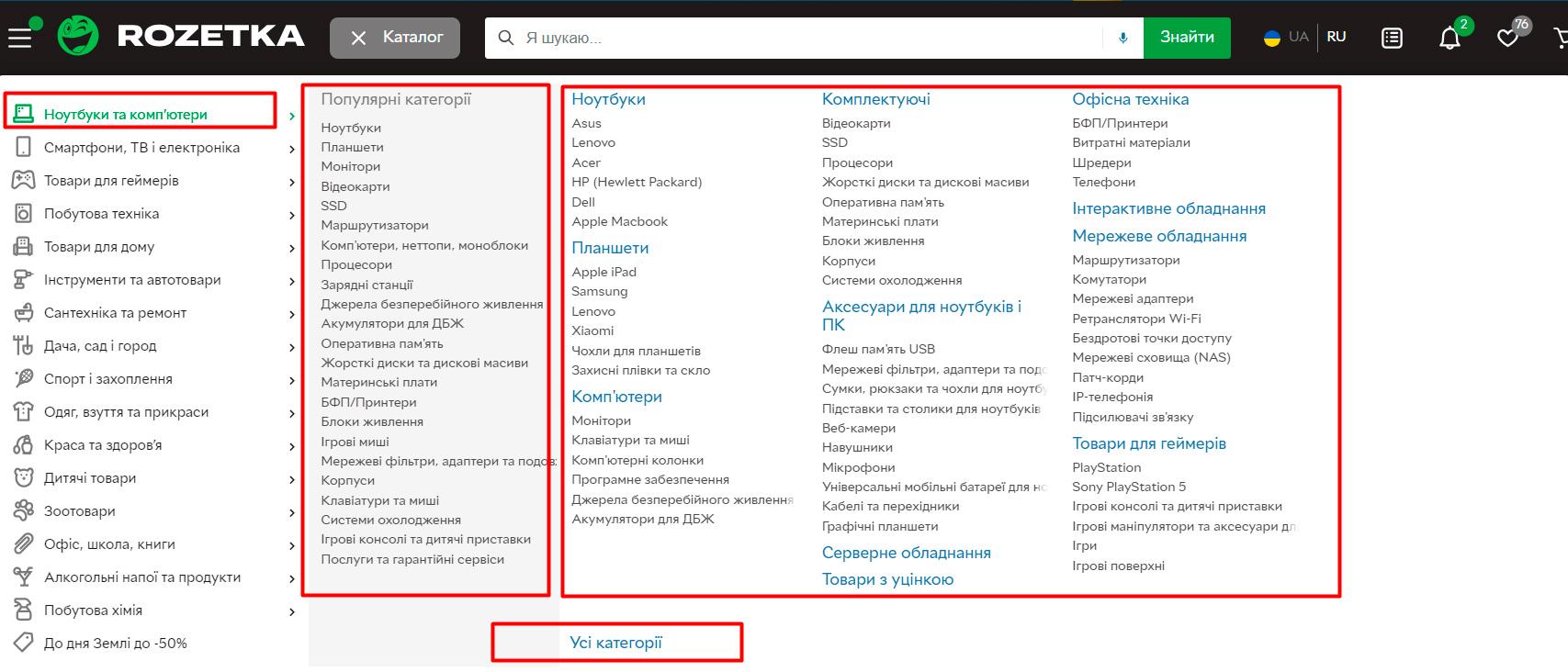Image resolution: width=1568 pixels, height=672 pixels.
Task: Switch site language to UA
Action: click(1298, 37)
